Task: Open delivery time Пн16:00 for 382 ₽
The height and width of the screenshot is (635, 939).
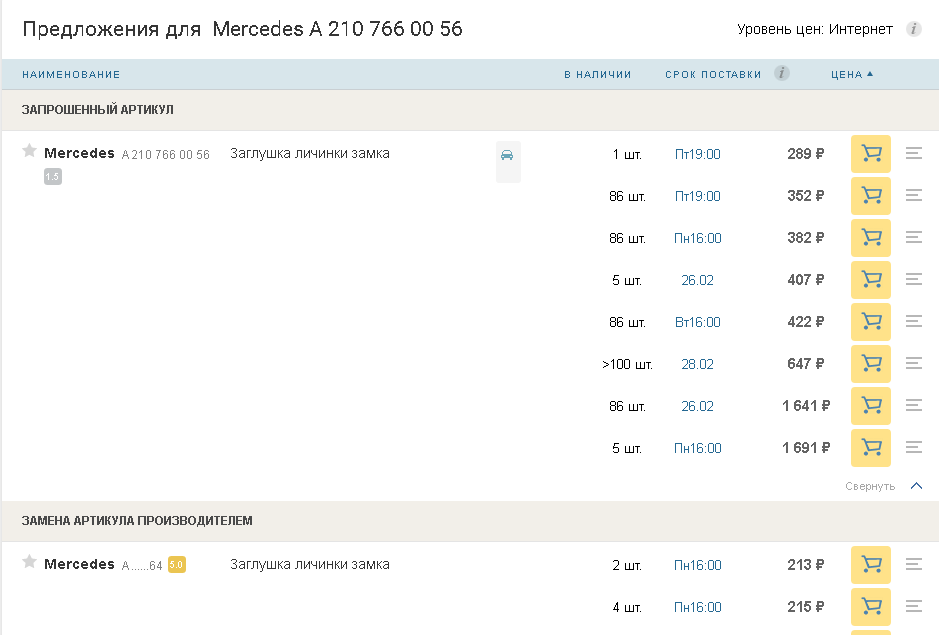Action: pos(698,238)
